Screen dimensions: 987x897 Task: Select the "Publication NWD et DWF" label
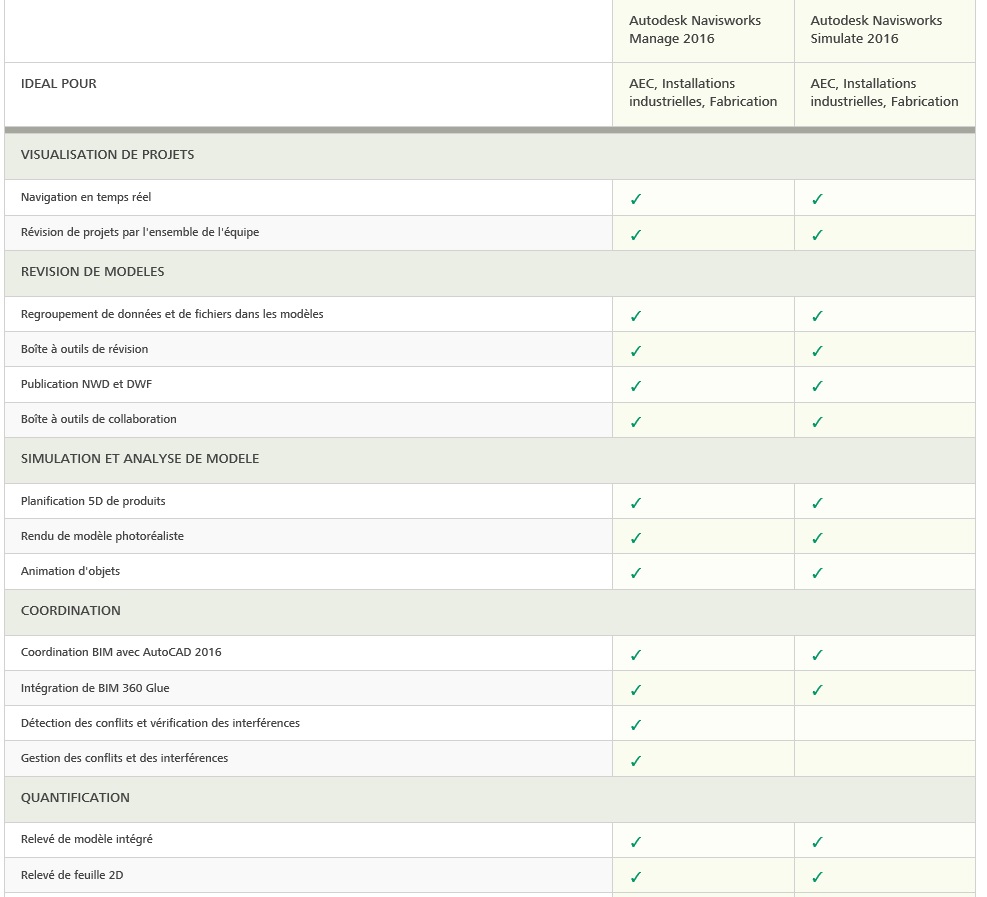[86, 384]
